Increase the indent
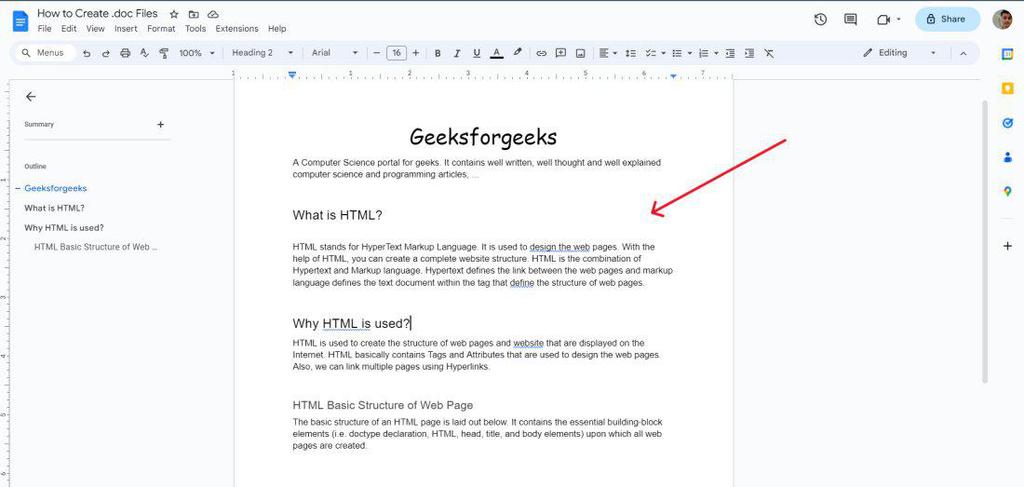This screenshot has height=487, width=1024. tap(750, 54)
